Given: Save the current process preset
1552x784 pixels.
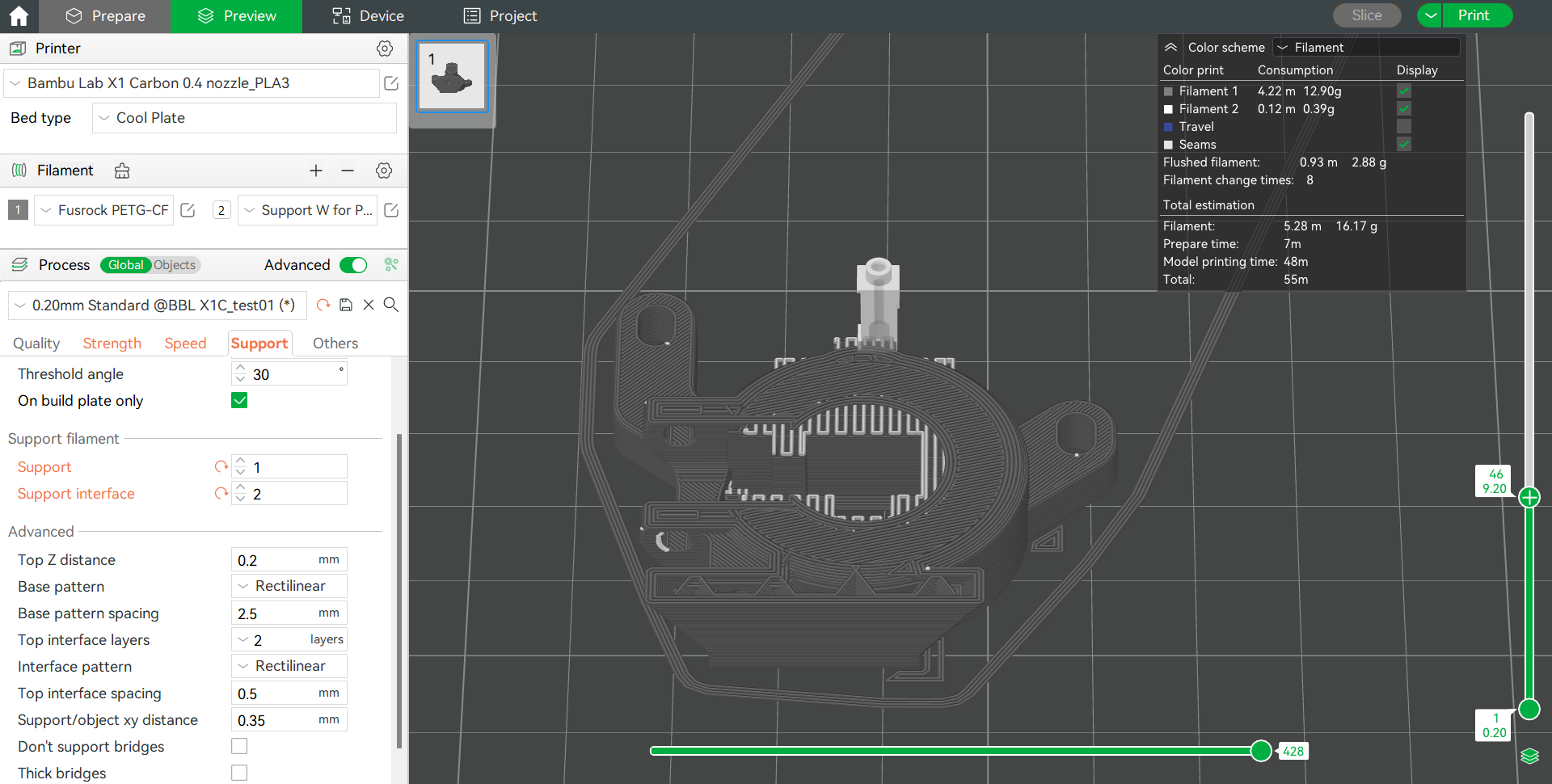Looking at the screenshot, I should tap(346, 305).
